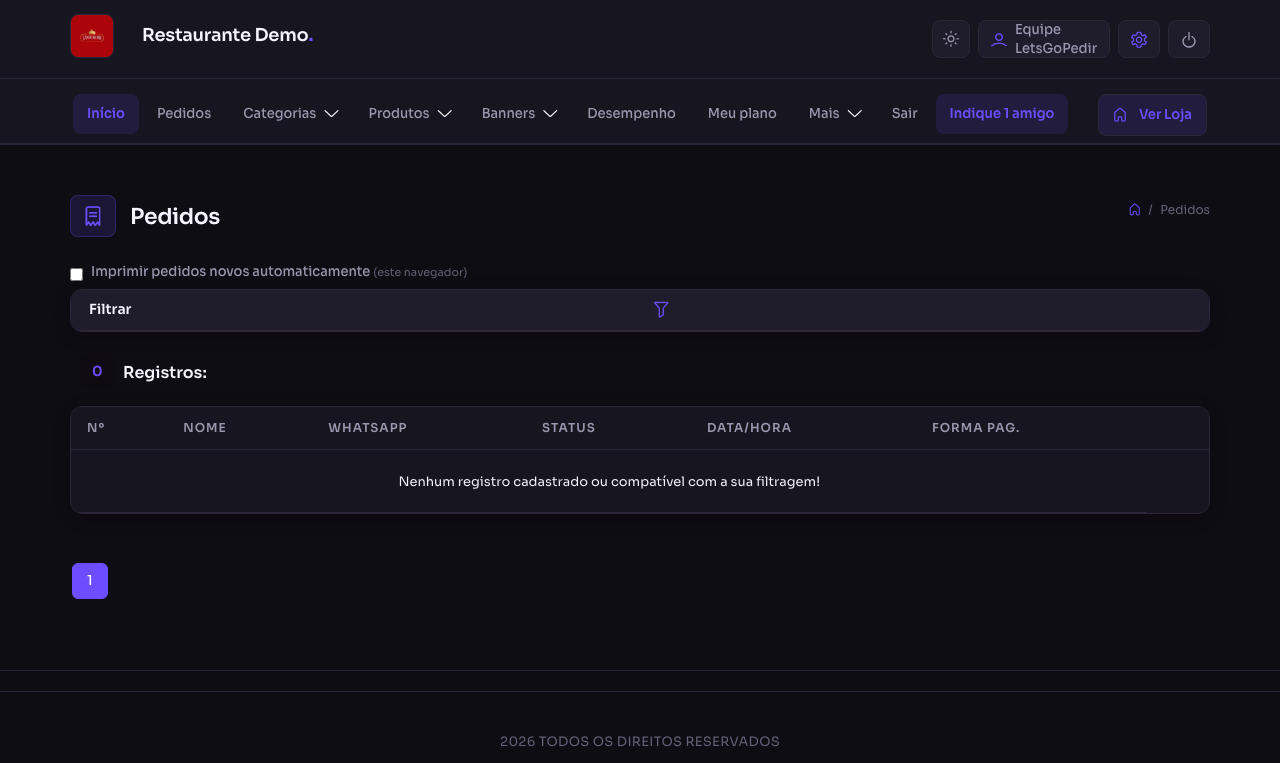Click the FORMA PAG. column header
The width and height of the screenshot is (1280, 763).
(x=976, y=428)
